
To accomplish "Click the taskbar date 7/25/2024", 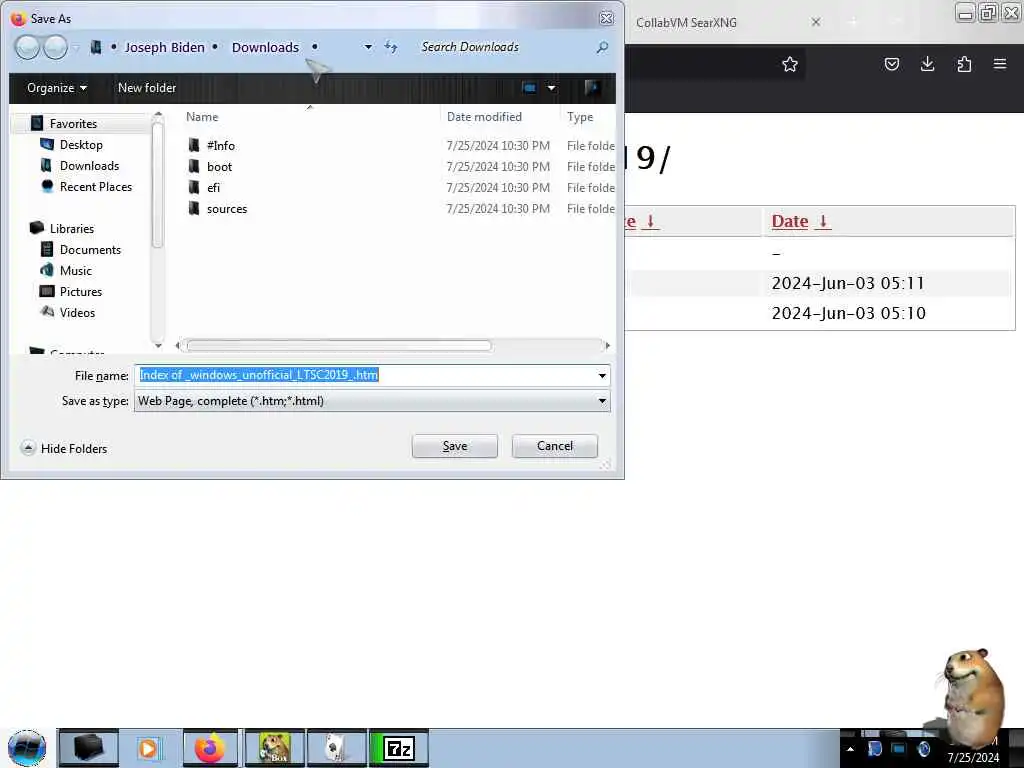I will 973,758.
